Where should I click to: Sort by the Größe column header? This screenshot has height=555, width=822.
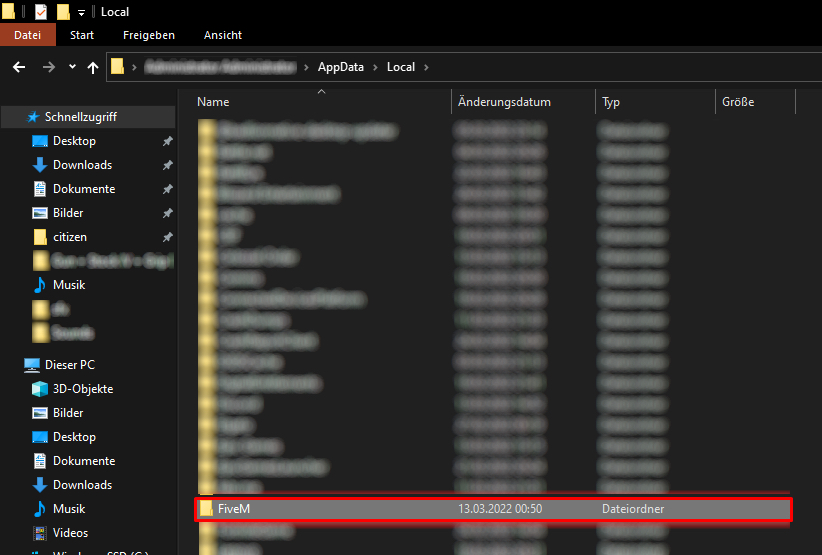point(738,102)
